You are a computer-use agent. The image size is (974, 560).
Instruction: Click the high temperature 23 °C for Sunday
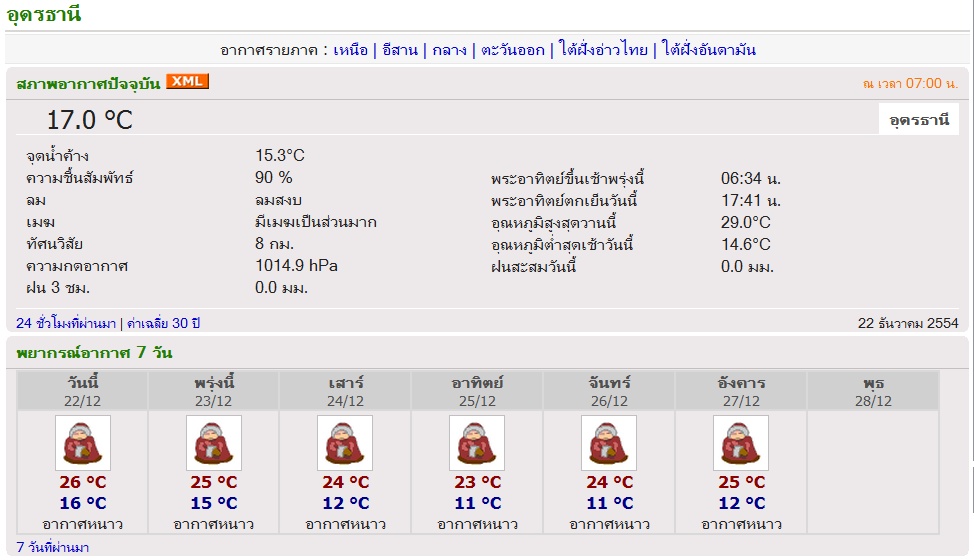(477, 482)
